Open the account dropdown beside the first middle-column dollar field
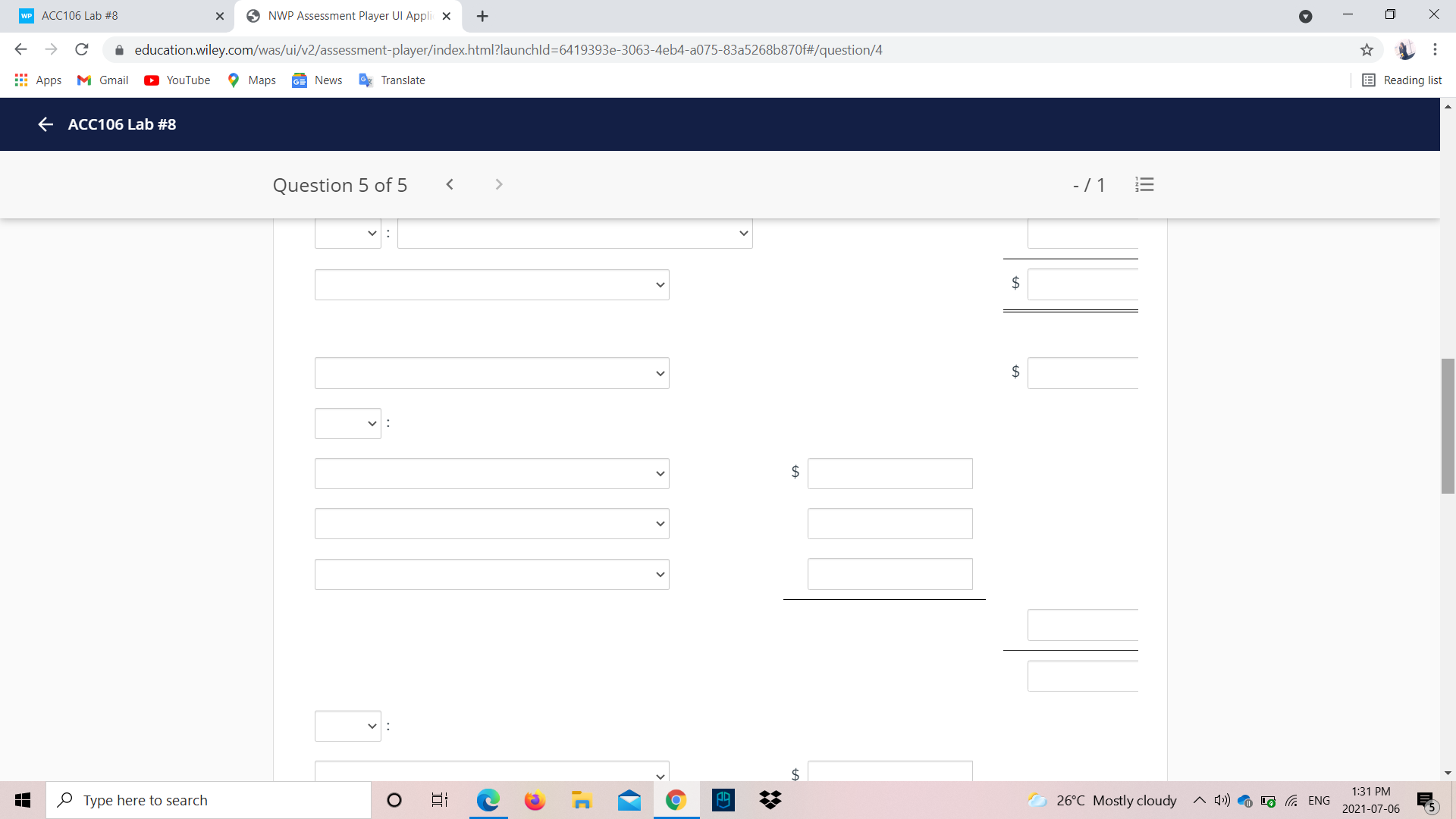 tap(491, 473)
